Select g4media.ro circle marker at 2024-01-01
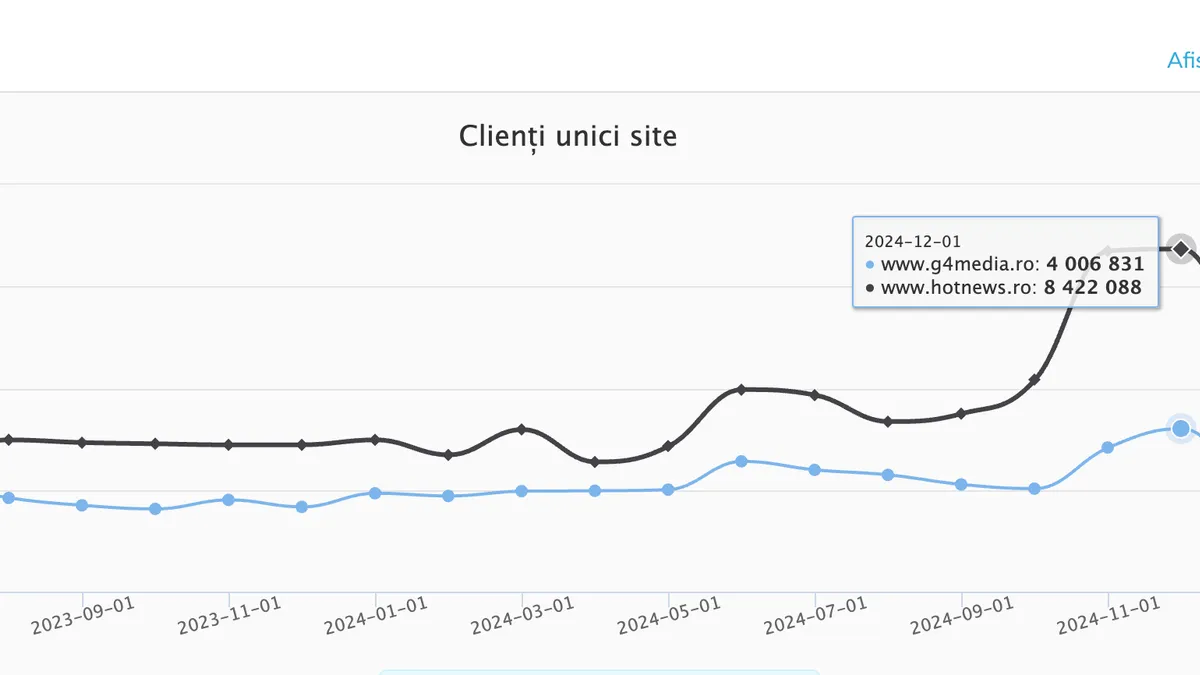This screenshot has width=1200, height=675. pyautogui.click(x=375, y=493)
